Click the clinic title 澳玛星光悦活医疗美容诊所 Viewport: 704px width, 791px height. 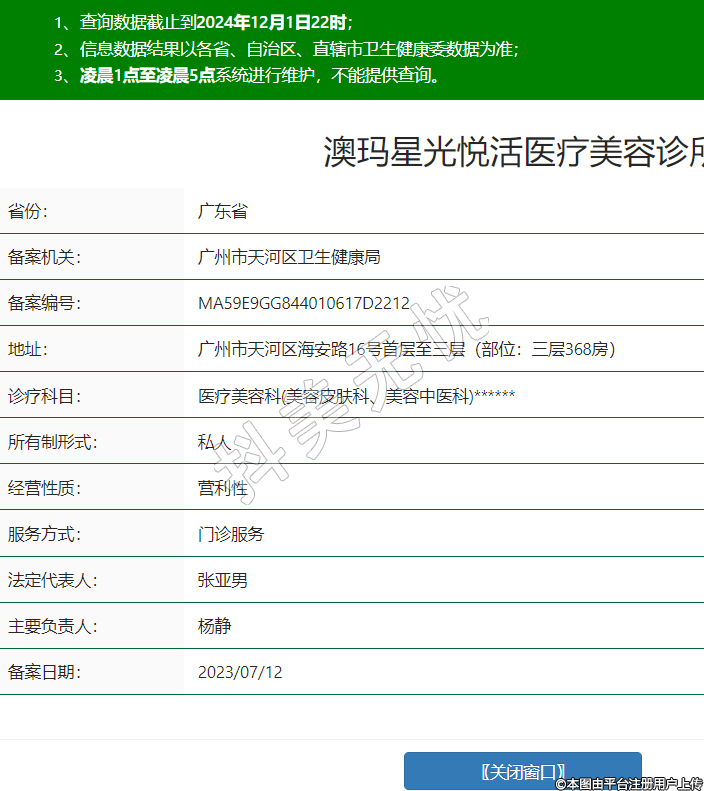click(x=514, y=153)
